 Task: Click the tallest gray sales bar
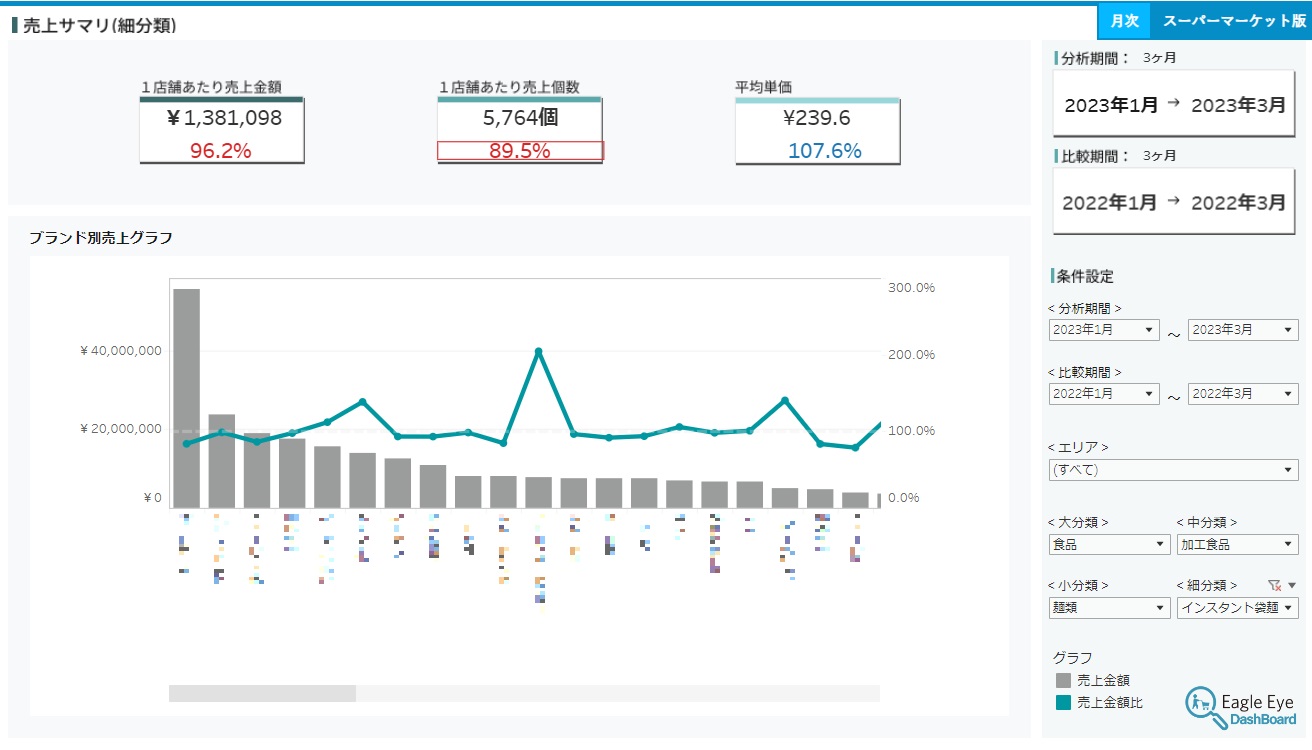point(187,398)
